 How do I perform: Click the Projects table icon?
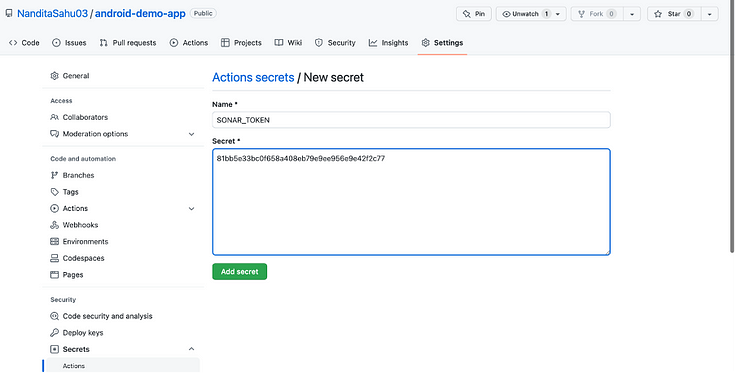225,43
